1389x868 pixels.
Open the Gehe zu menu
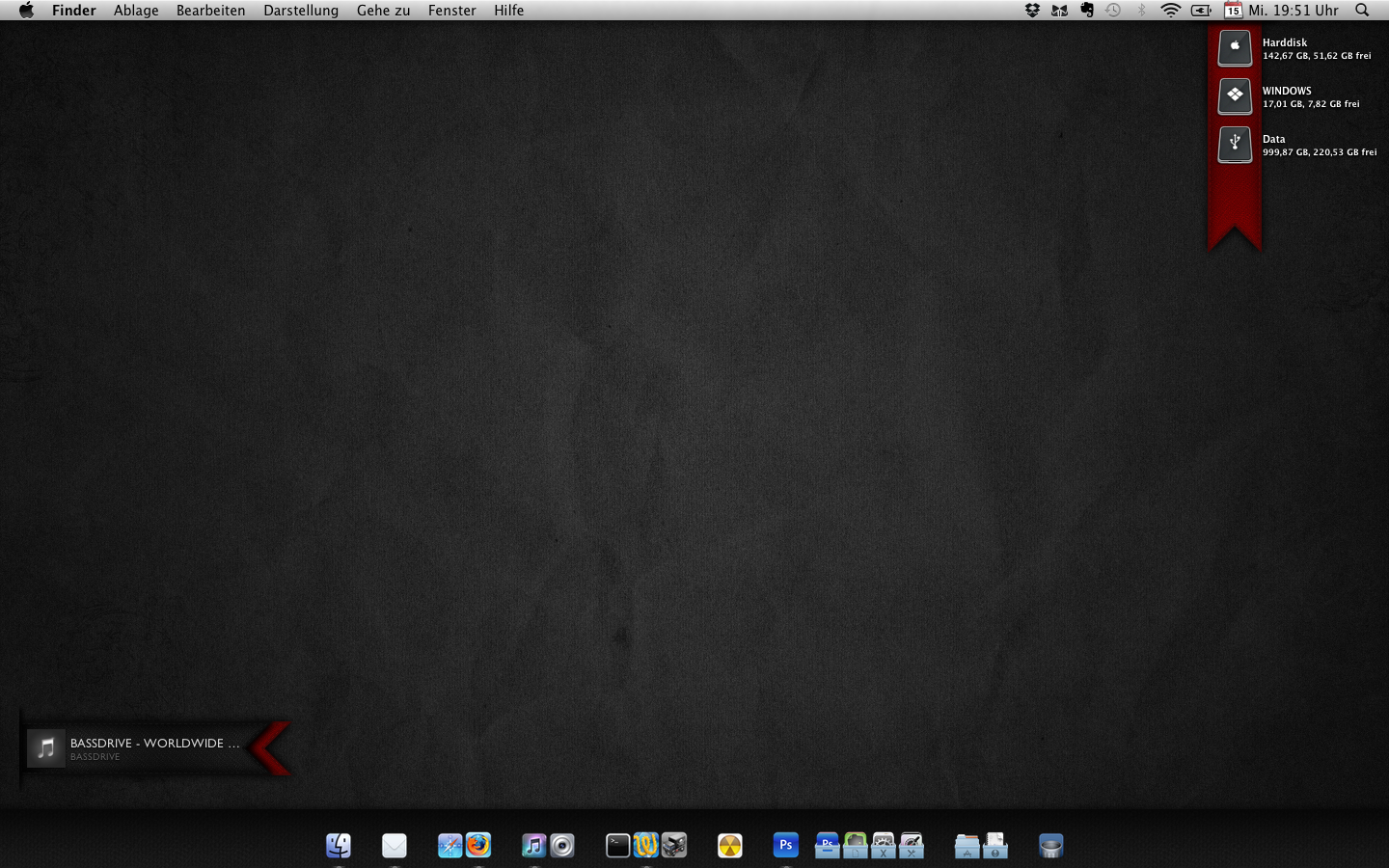383,10
